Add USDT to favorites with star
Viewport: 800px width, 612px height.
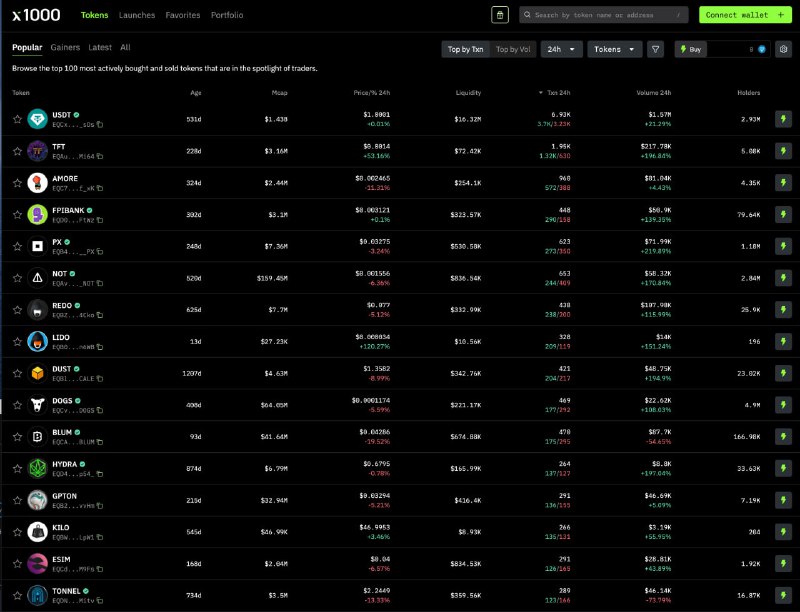17,119
